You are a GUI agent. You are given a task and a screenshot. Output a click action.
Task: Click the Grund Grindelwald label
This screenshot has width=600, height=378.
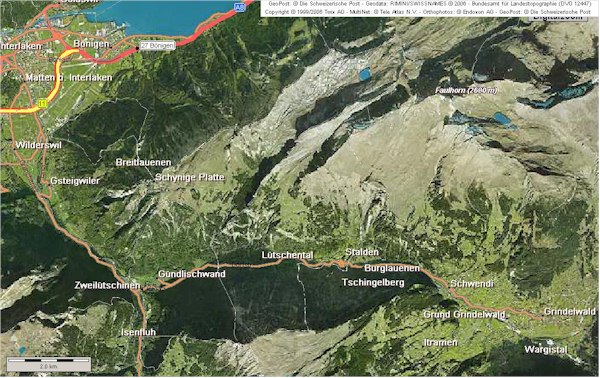click(x=465, y=315)
